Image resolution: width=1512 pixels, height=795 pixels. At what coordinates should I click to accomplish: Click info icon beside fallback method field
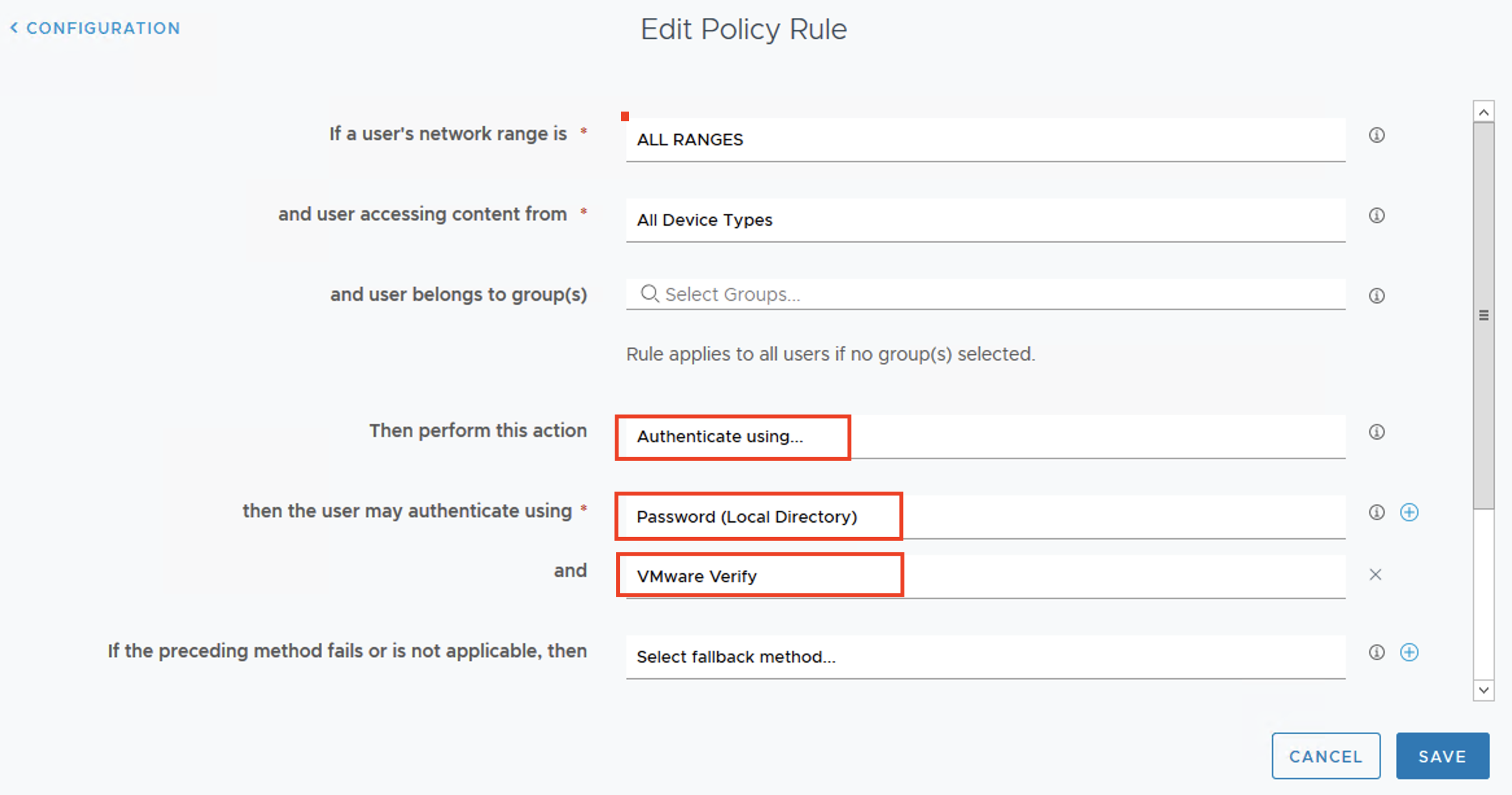pyautogui.click(x=1376, y=652)
